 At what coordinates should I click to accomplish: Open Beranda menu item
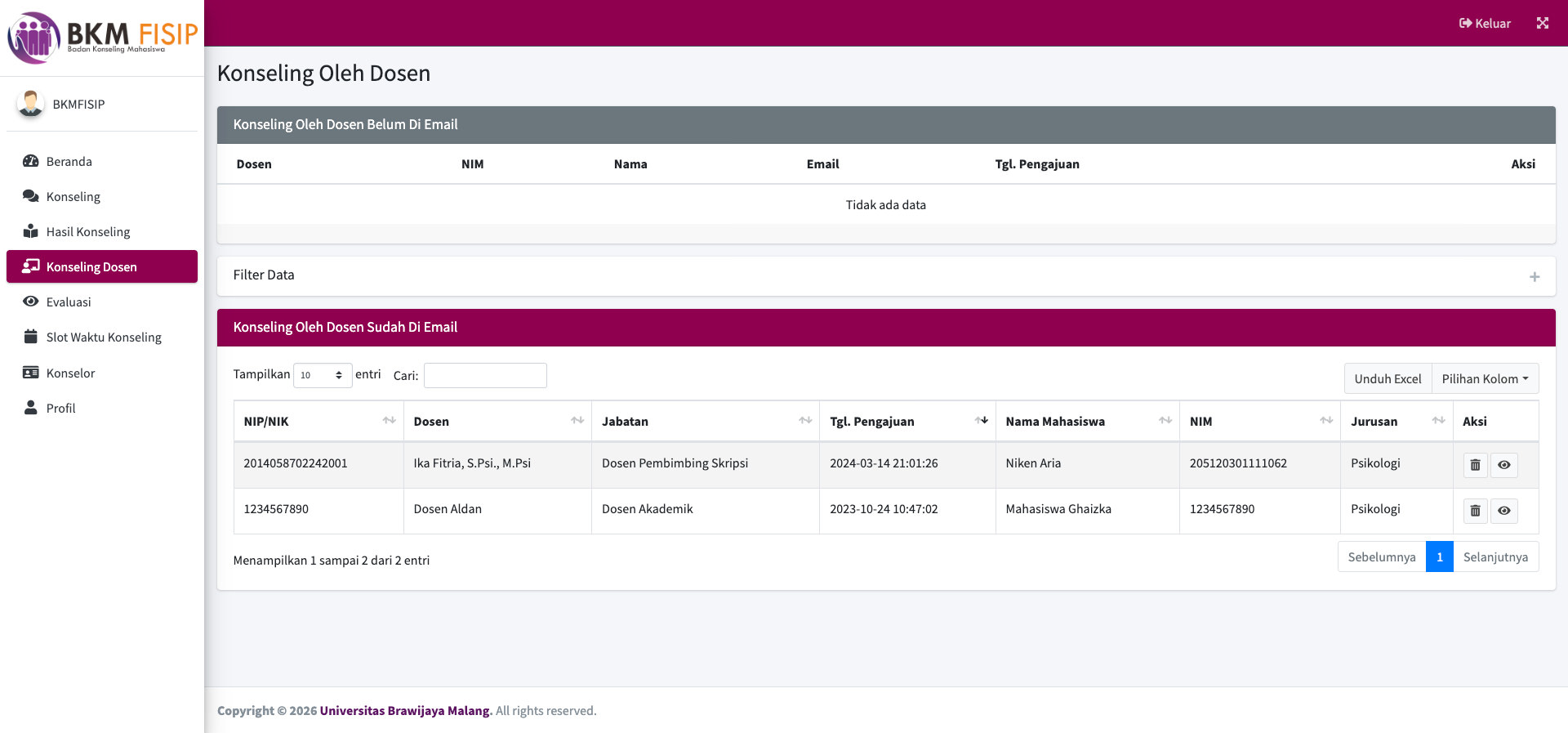(102, 161)
